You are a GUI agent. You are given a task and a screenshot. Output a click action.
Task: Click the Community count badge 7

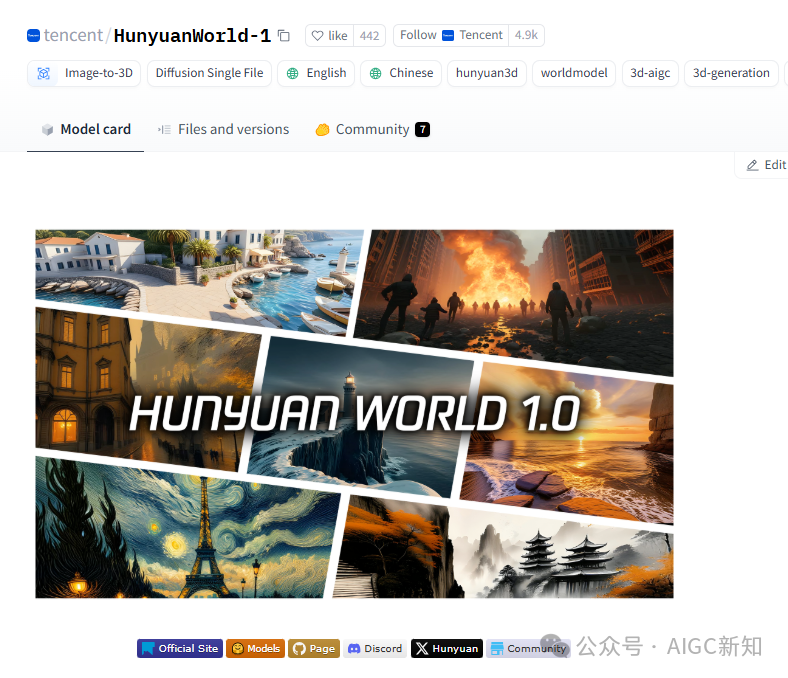[x=423, y=130]
